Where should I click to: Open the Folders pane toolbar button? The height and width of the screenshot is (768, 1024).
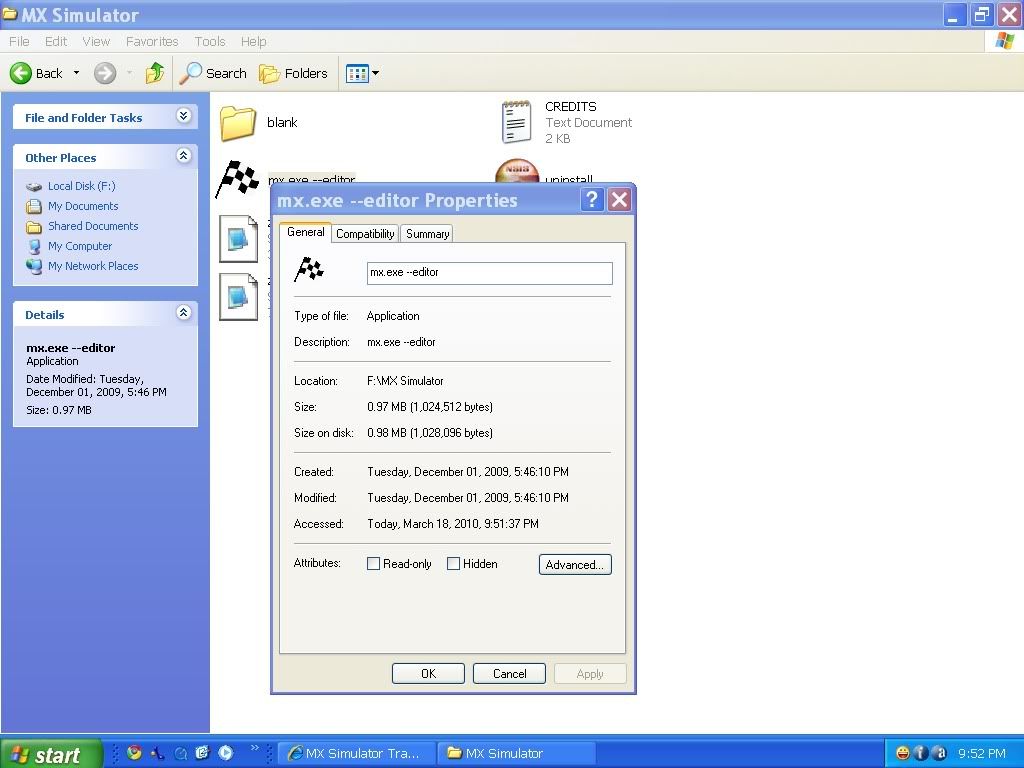tap(293, 73)
